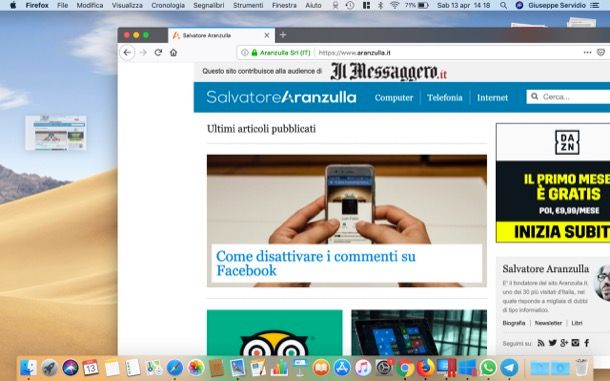Go to the Firefox home page
Viewport: 610px width, 381px height.
click(x=174, y=53)
